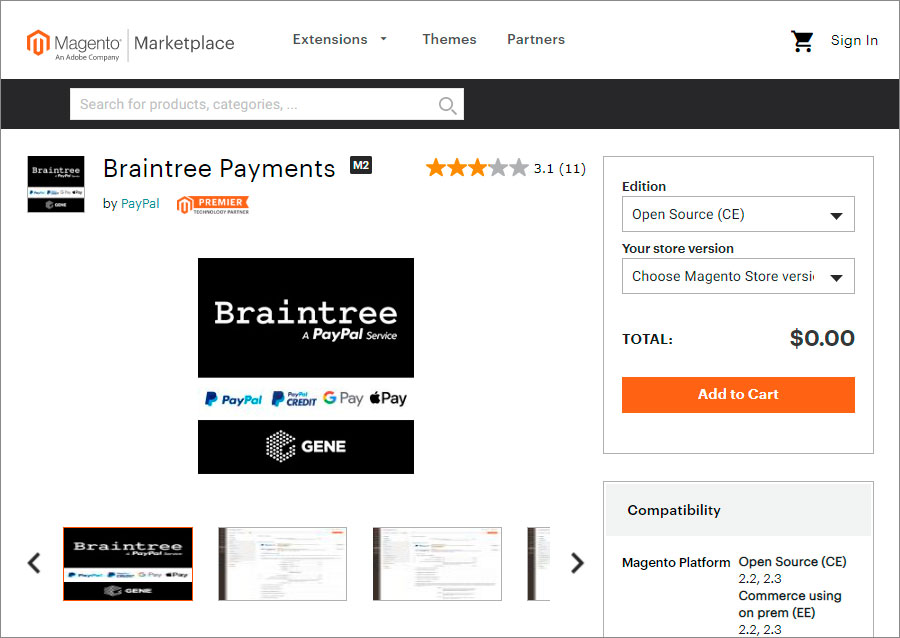The height and width of the screenshot is (638, 900).
Task: Open the shopping cart icon
Action: click(x=802, y=41)
